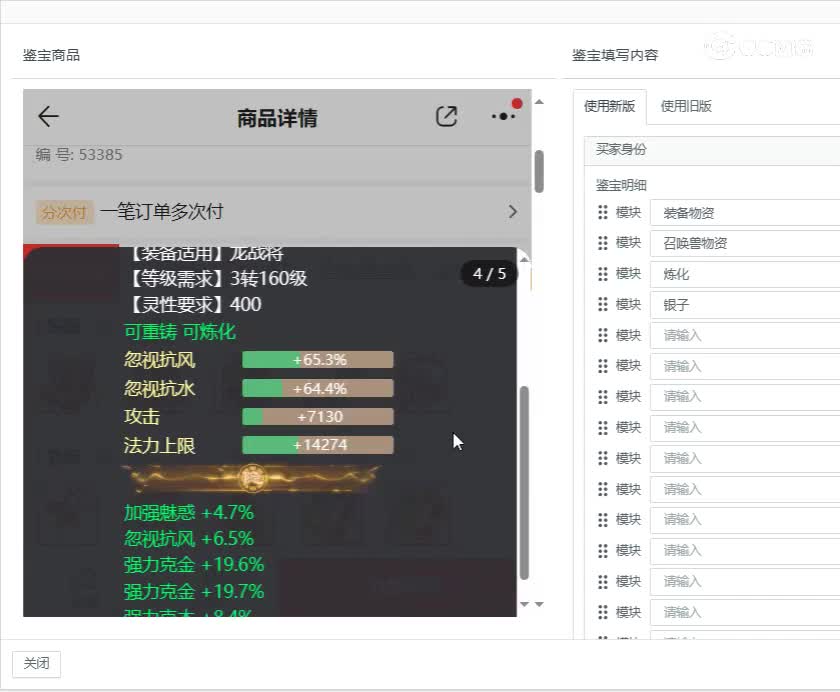This screenshot has width=840, height=692.
Task: Click the 关闭 button at bottom left
Action: tap(36, 663)
